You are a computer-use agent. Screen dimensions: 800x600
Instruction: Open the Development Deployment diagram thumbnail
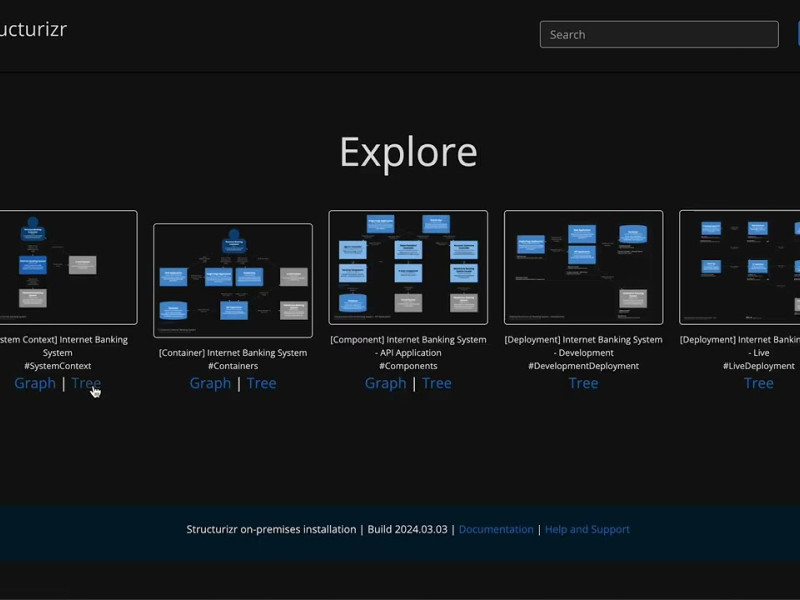pos(584,267)
